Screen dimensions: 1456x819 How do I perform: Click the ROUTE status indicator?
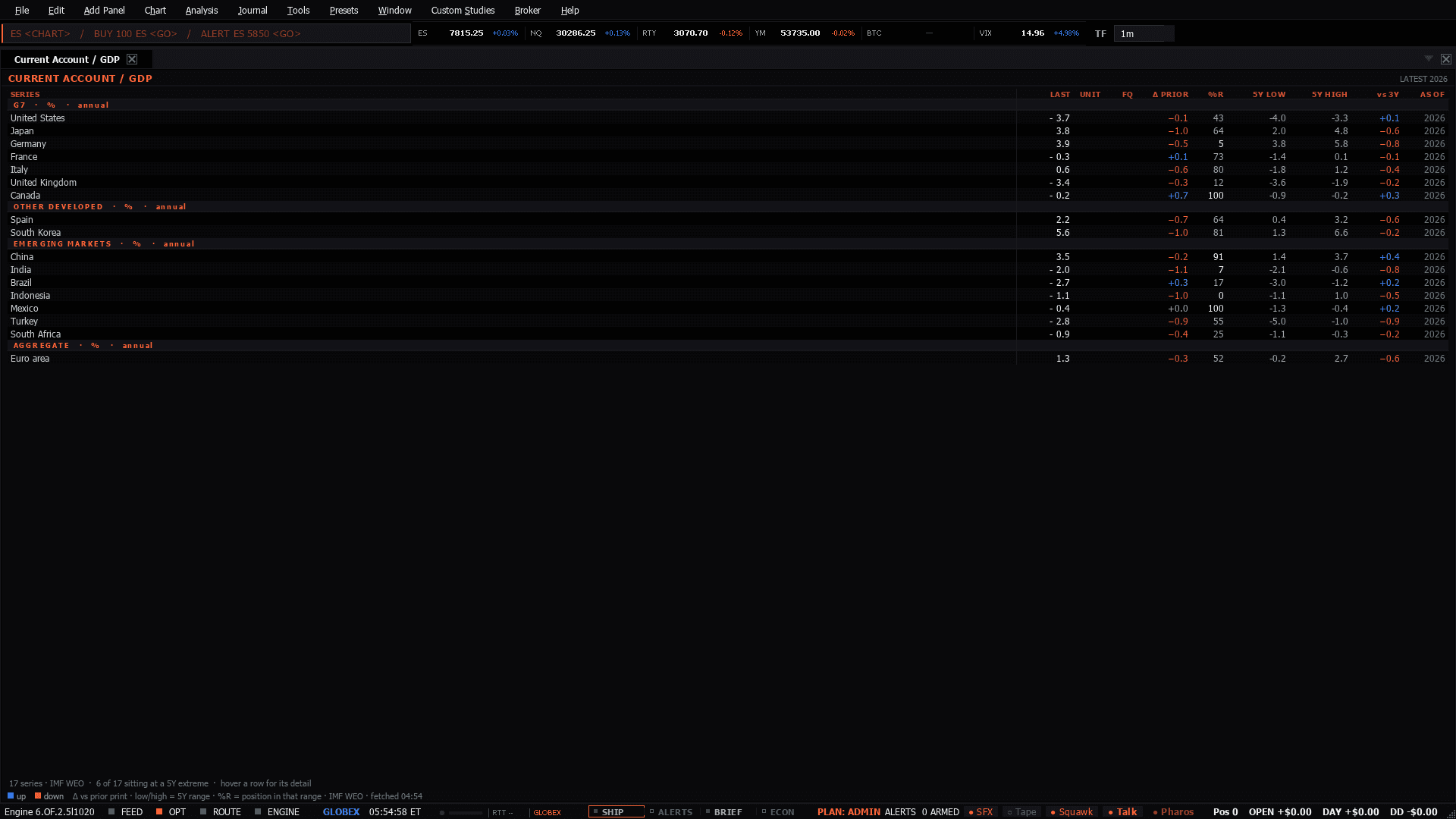(x=221, y=812)
